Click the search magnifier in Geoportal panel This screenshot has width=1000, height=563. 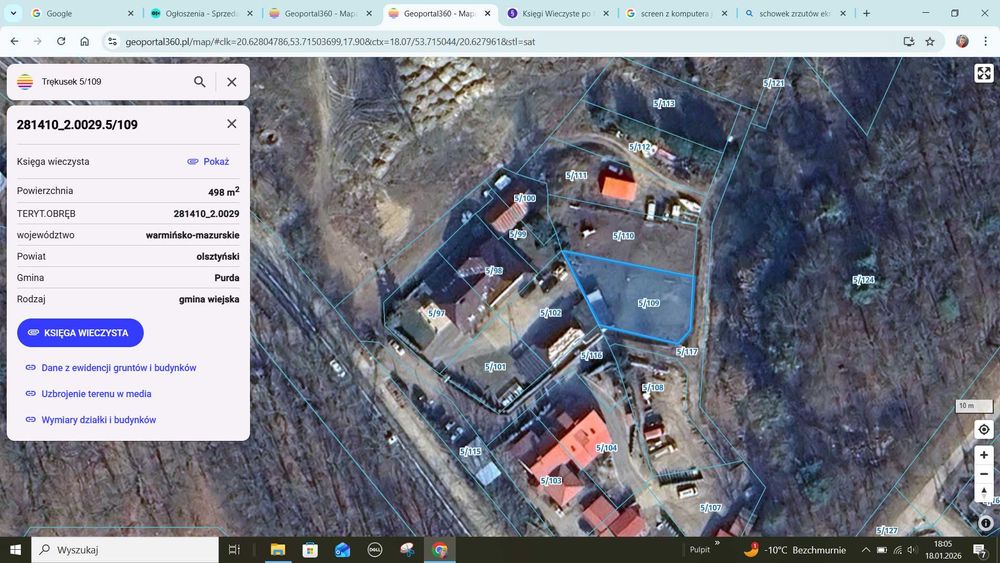tap(200, 82)
